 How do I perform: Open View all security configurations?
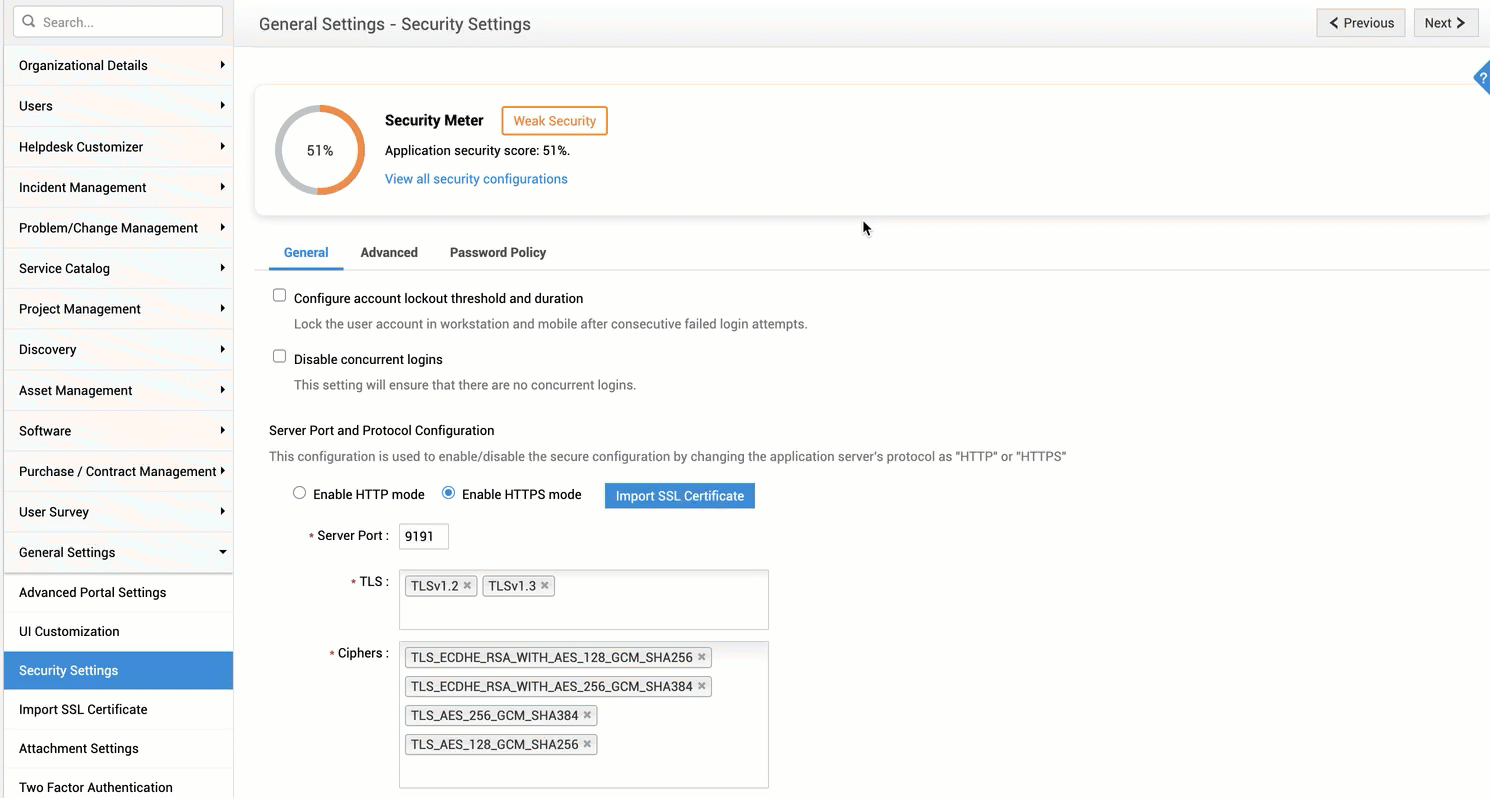pos(476,178)
